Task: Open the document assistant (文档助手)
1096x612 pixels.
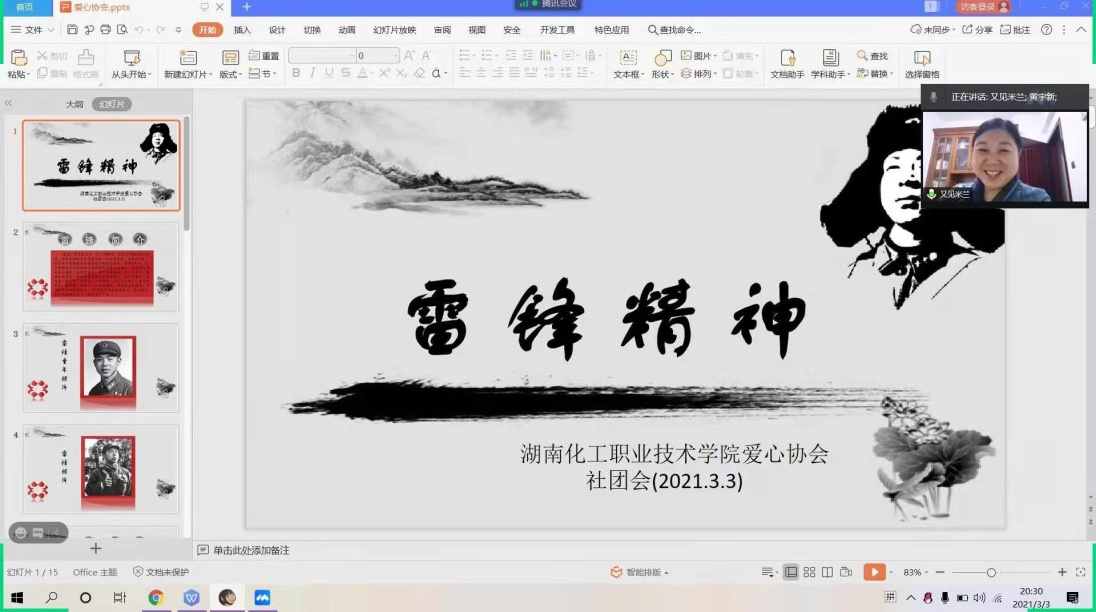Action: coord(787,63)
